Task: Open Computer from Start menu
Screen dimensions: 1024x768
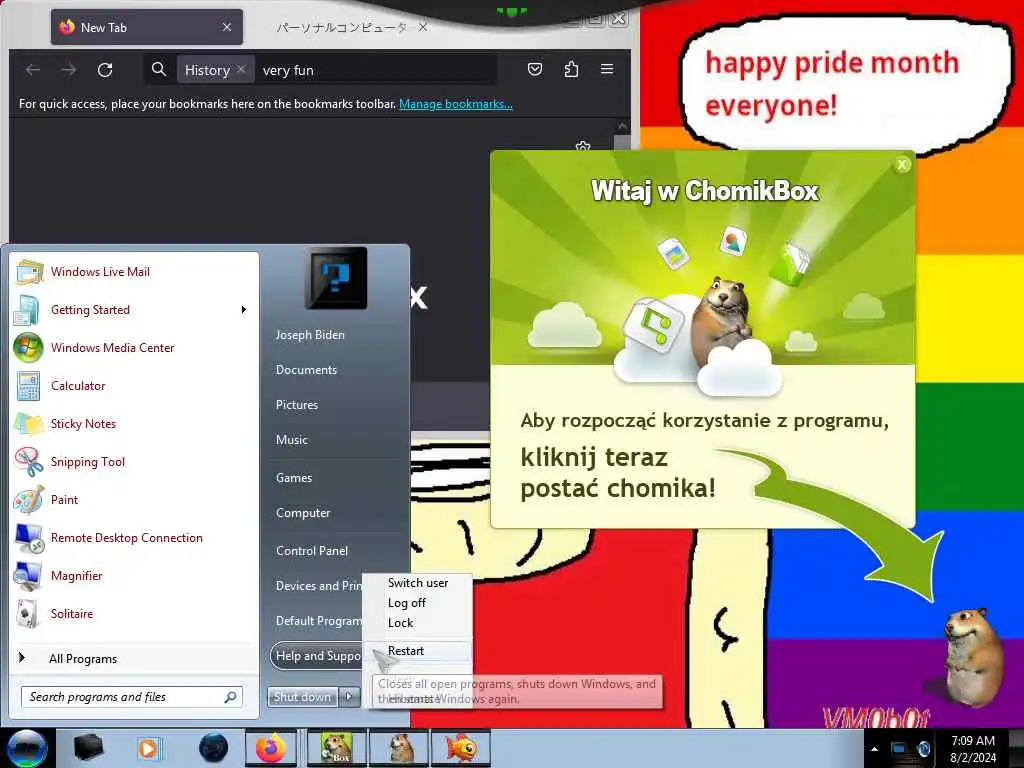Action: pos(303,513)
